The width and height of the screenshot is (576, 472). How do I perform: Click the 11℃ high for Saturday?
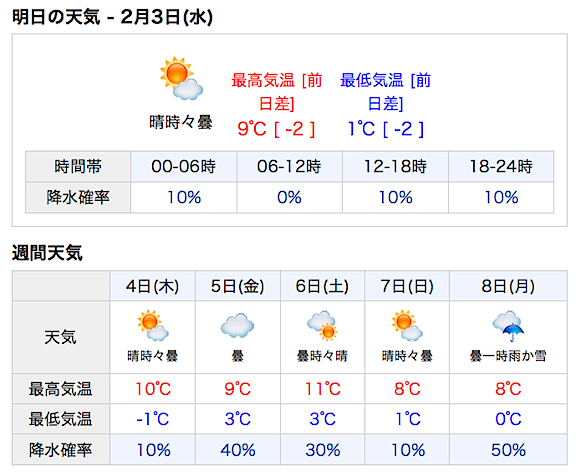coord(323,389)
